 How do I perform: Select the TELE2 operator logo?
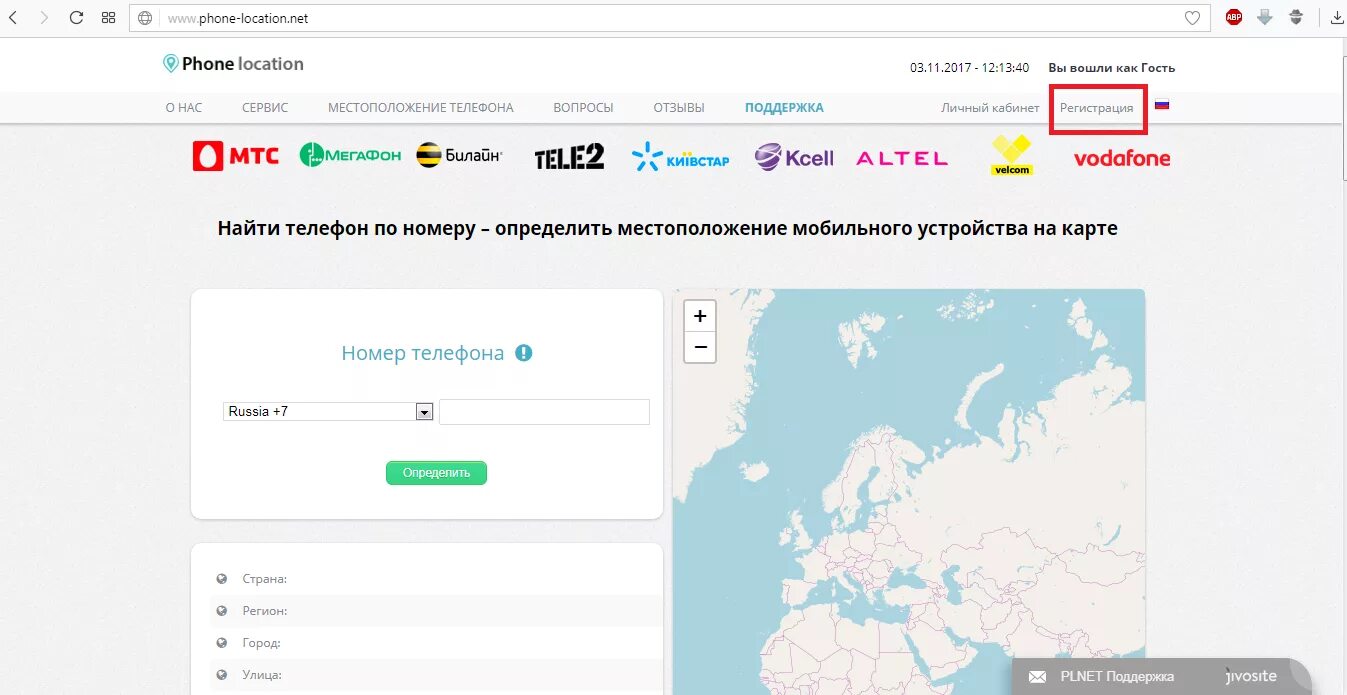[569, 156]
